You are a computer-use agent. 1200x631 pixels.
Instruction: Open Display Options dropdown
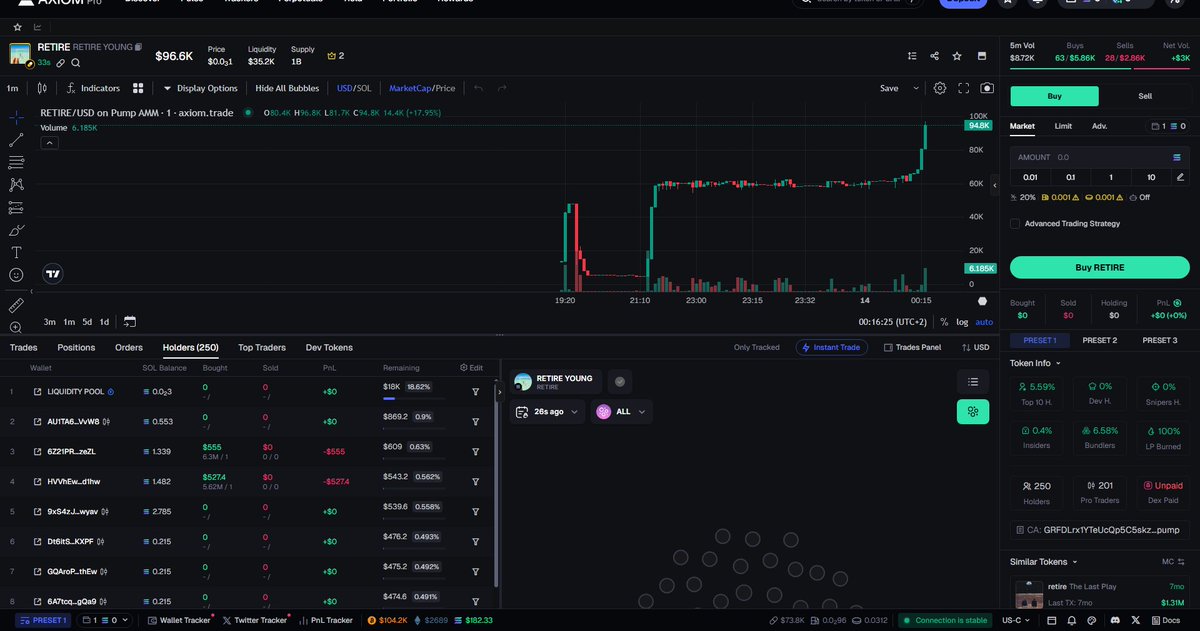tap(200, 88)
